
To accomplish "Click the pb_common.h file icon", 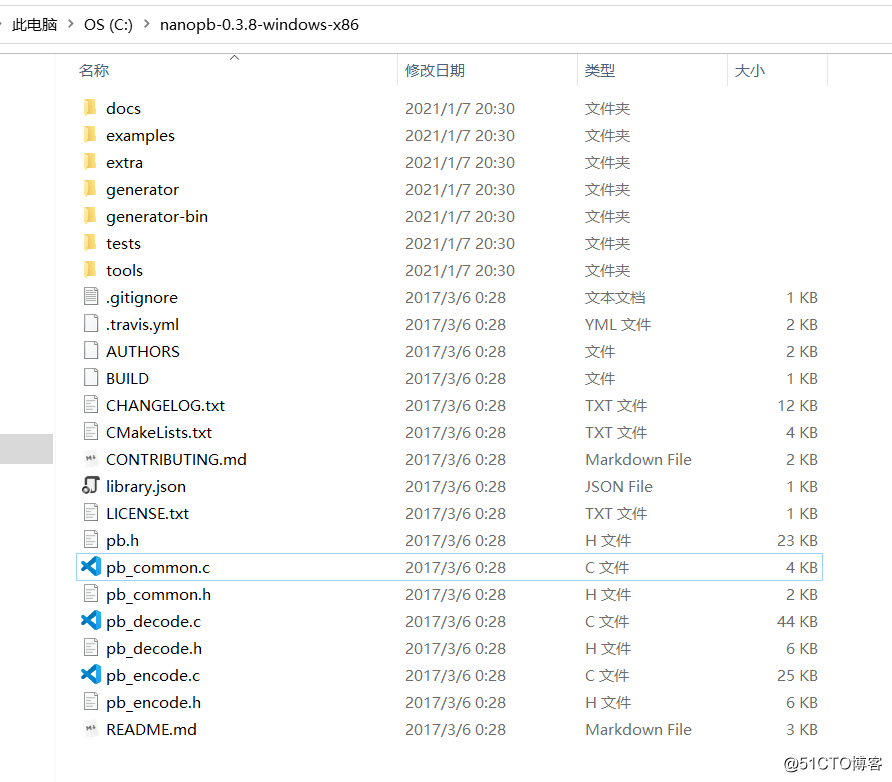I will [x=90, y=594].
